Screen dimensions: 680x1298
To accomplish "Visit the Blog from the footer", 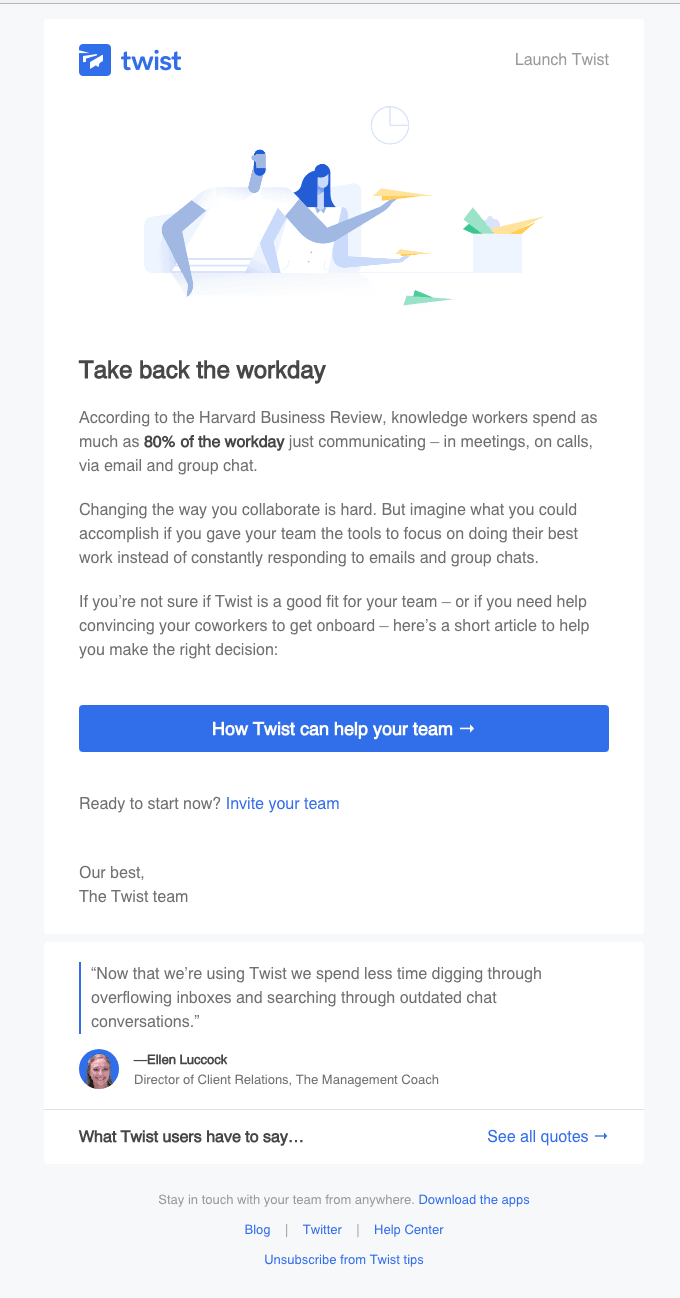I will pyautogui.click(x=257, y=1229).
